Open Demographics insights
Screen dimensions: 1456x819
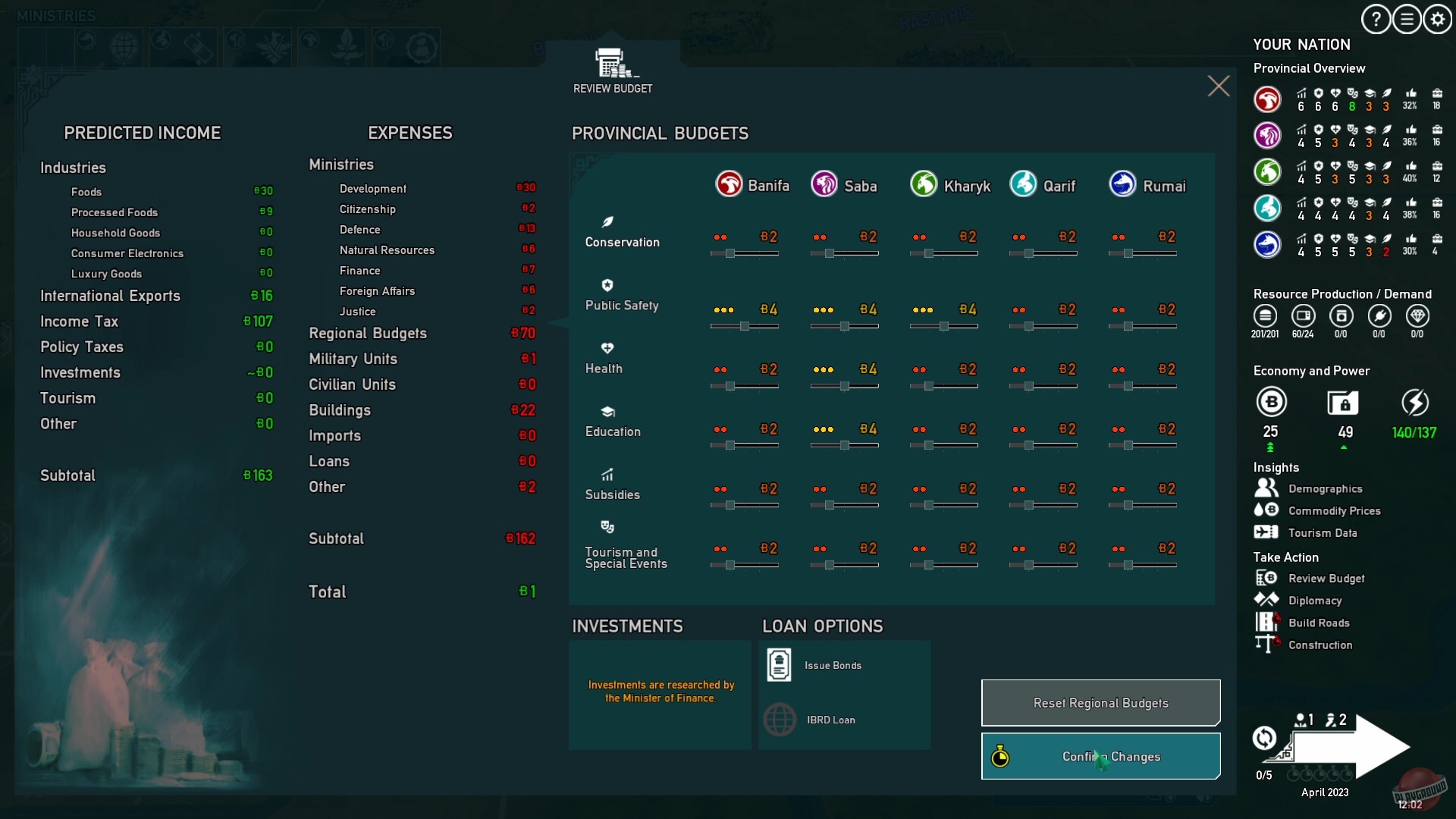1326,488
